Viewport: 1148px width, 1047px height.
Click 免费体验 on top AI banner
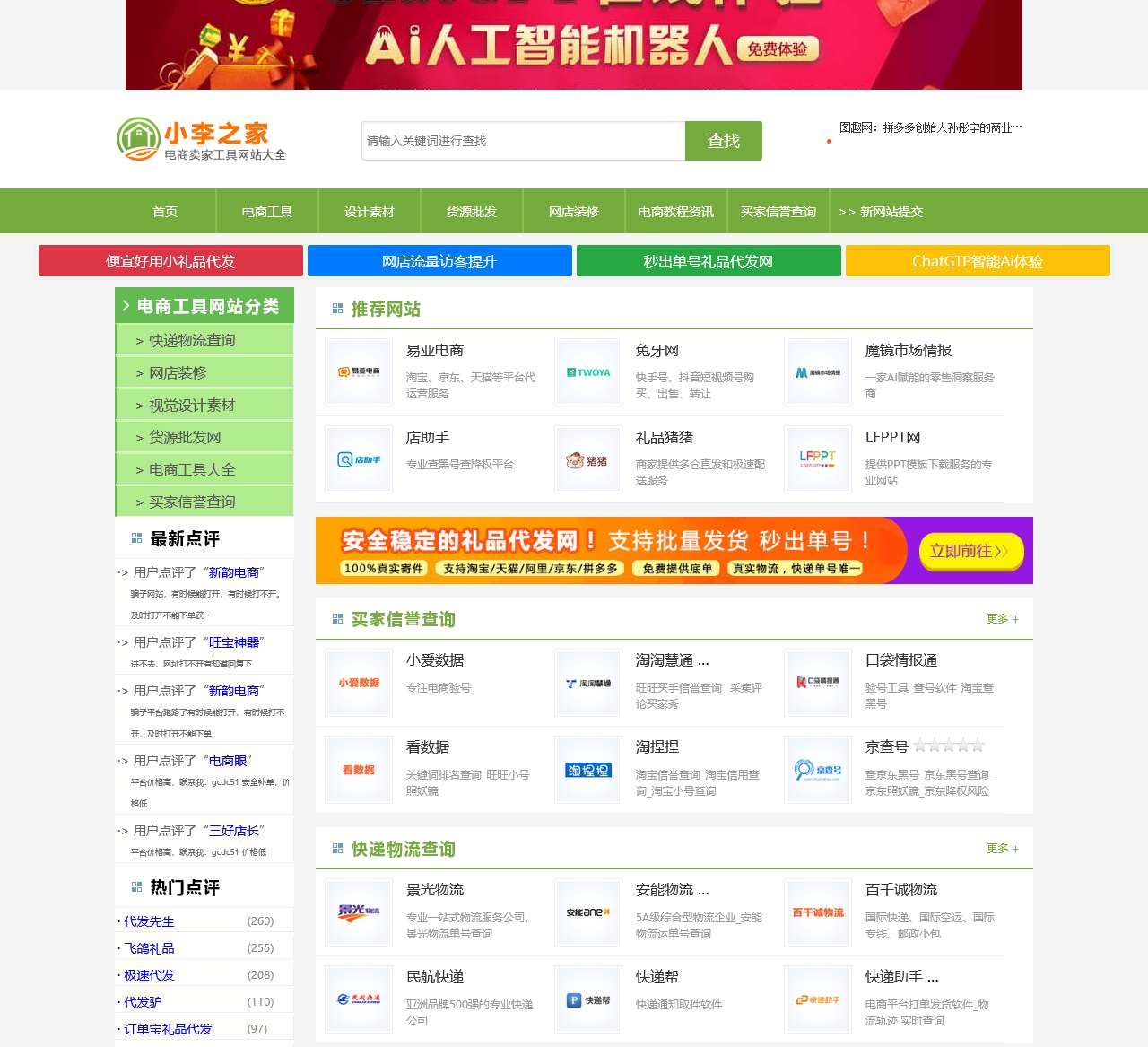click(x=778, y=49)
